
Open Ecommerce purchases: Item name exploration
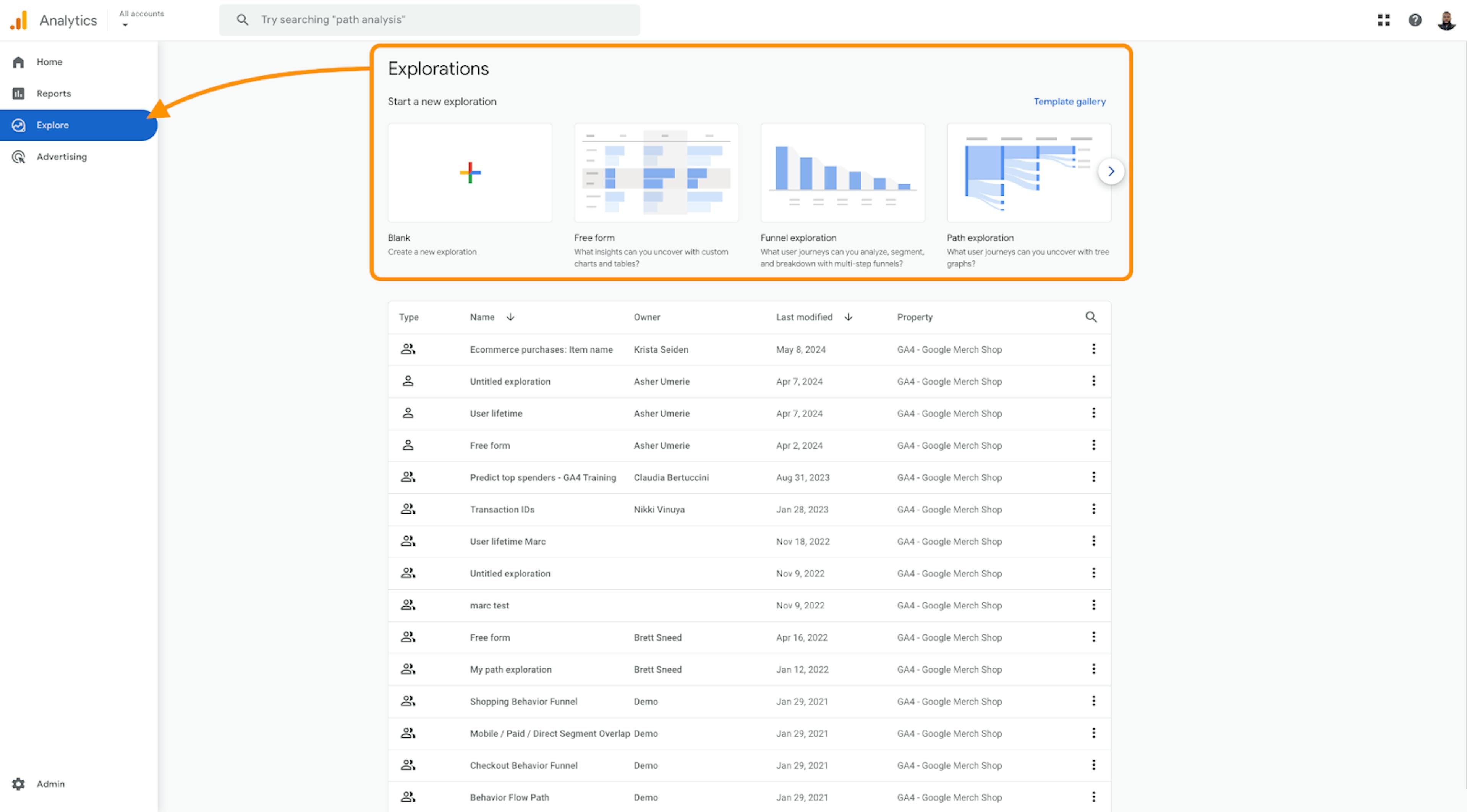tap(541, 349)
